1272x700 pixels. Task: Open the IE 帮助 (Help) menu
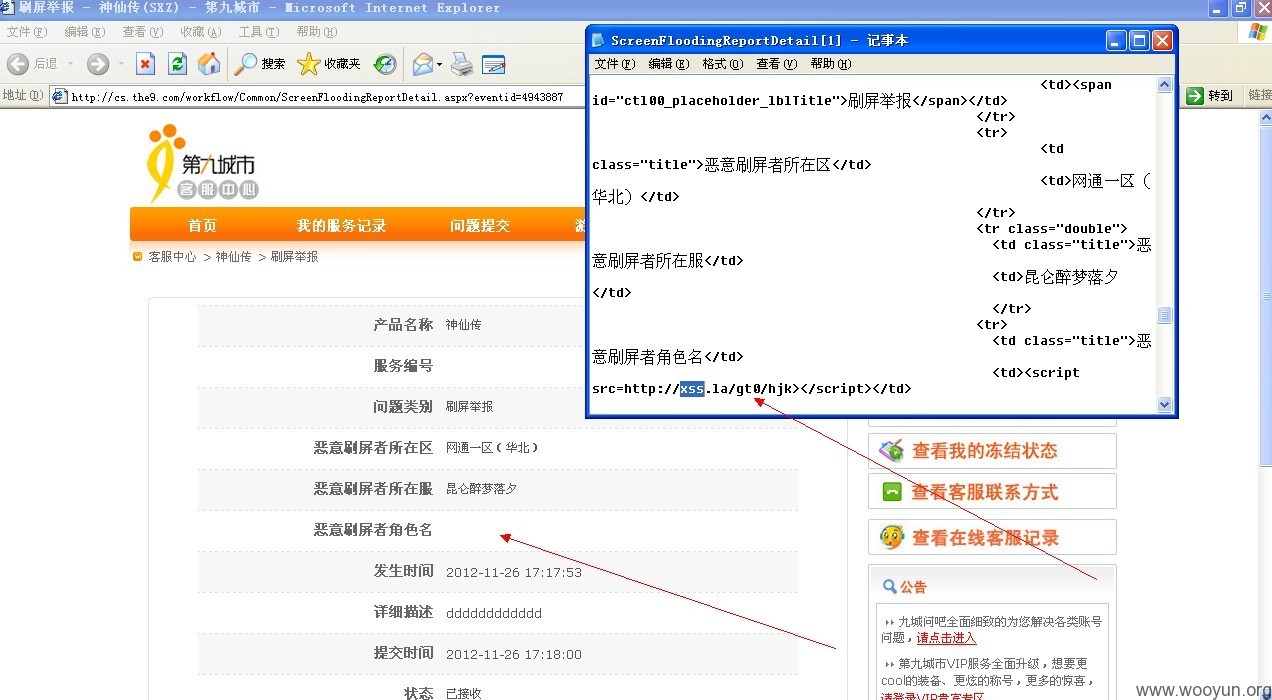coord(316,32)
